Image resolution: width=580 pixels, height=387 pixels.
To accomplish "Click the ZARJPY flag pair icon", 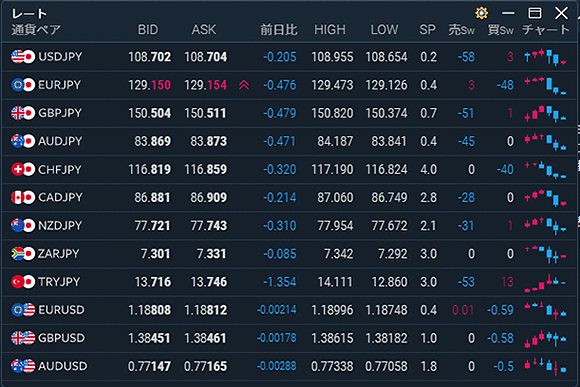I will click(23, 254).
